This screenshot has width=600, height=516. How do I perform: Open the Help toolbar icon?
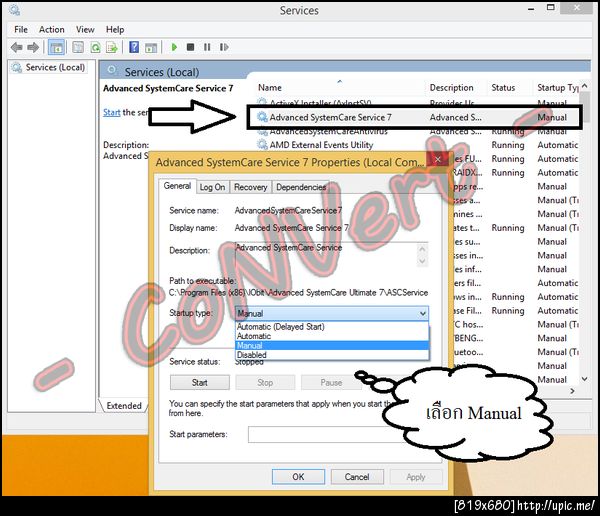point(134,47)
